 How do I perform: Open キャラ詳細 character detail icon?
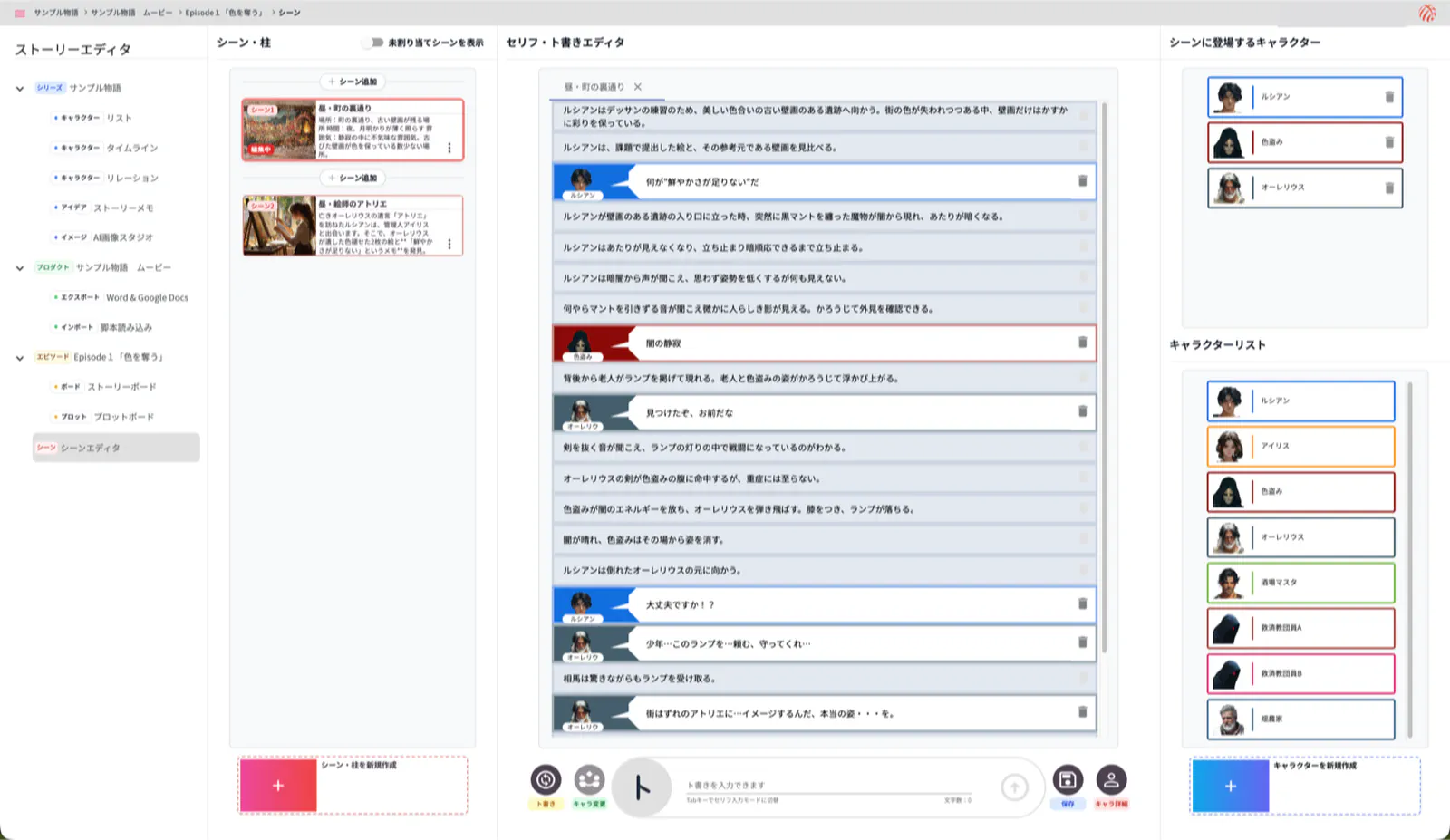(x=1111, y=779)
